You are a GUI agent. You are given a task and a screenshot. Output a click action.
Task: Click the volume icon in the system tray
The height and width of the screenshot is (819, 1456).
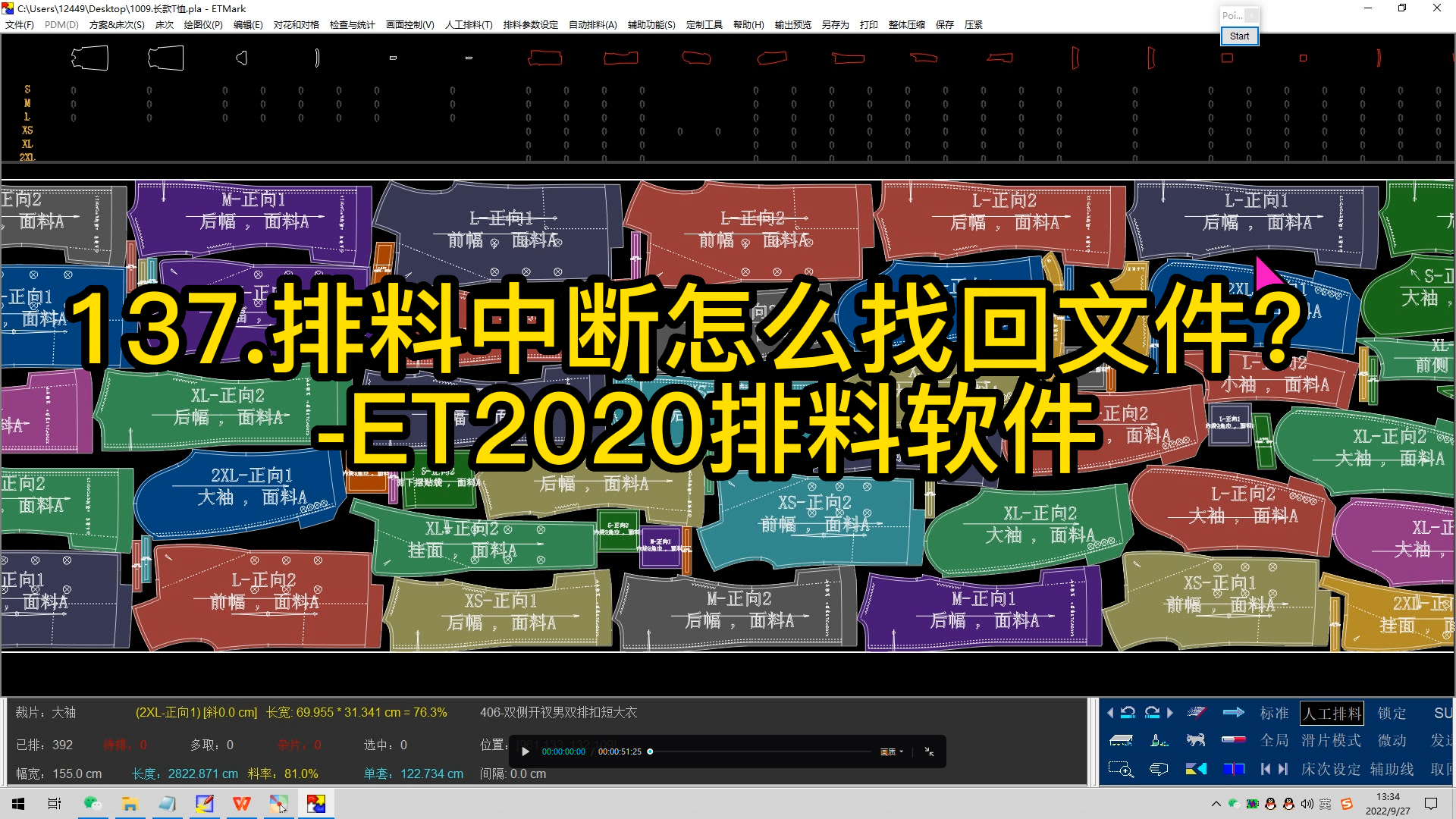(x=1307, y=804)
